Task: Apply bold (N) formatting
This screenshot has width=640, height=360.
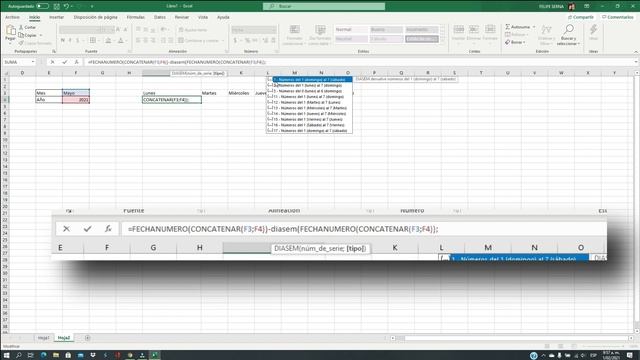Action: [63, 40]
